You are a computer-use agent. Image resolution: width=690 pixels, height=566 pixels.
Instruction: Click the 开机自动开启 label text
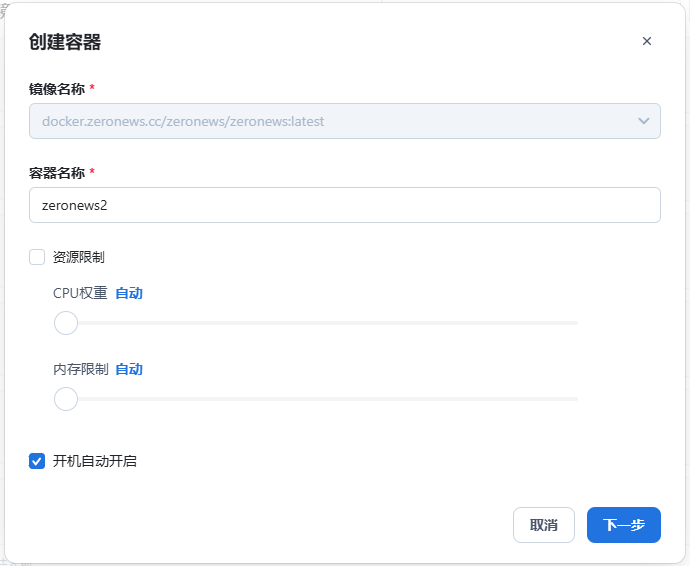tap(95, 461)
